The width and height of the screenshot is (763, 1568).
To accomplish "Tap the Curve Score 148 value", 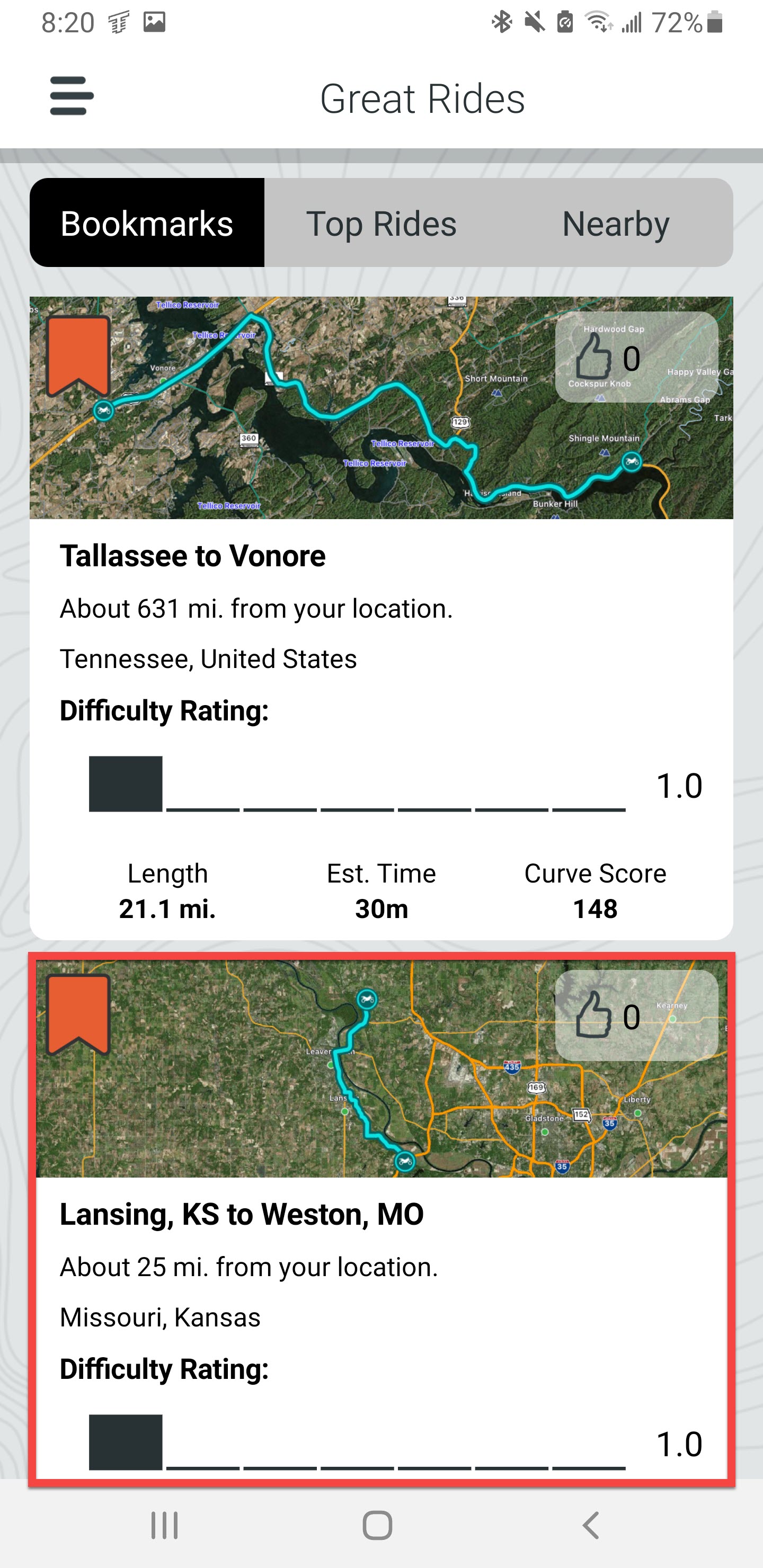I will (595, 909).
